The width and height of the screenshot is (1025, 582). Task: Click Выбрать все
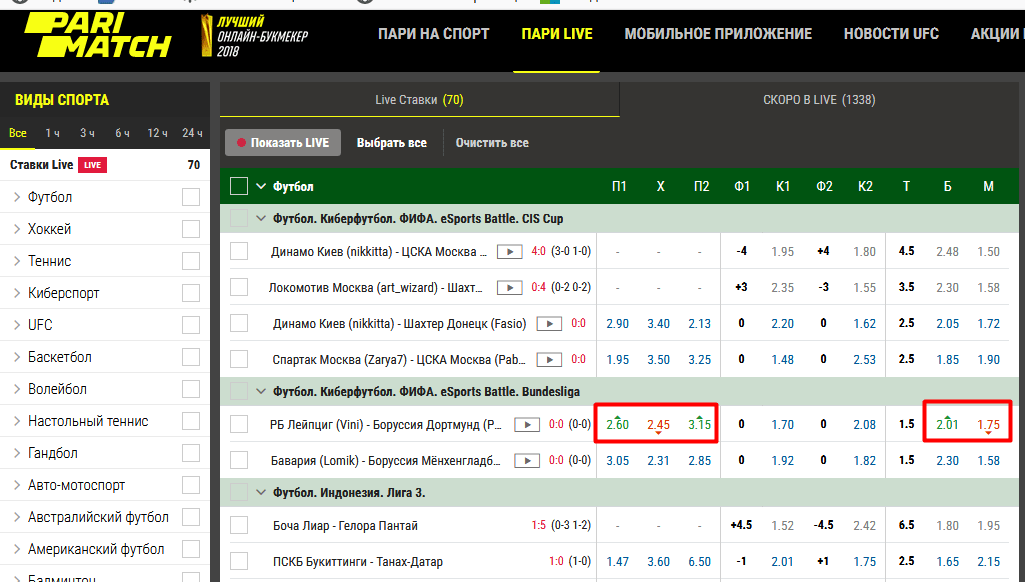point(392,143)
